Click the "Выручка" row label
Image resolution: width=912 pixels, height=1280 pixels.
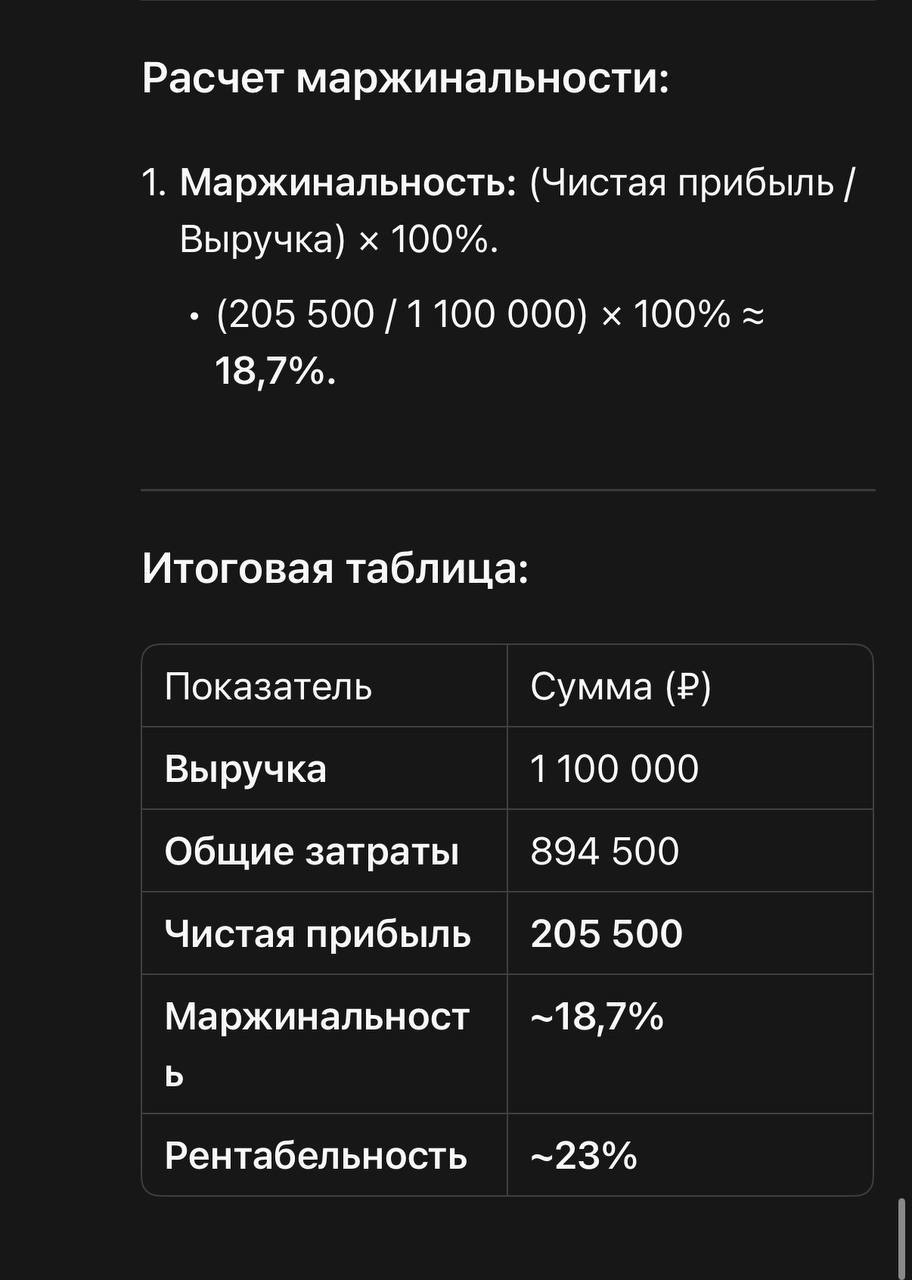pyautogui.click(x=245, y=769)
